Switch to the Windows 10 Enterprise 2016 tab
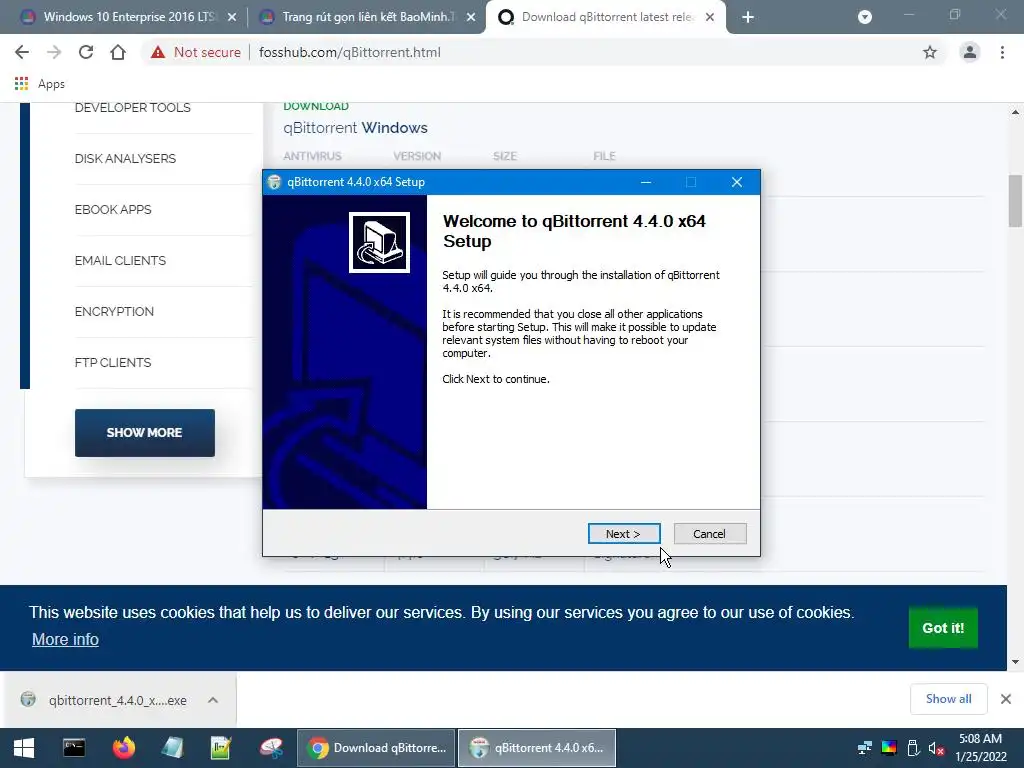The image size is (1024, 768). tap(123, 17)
